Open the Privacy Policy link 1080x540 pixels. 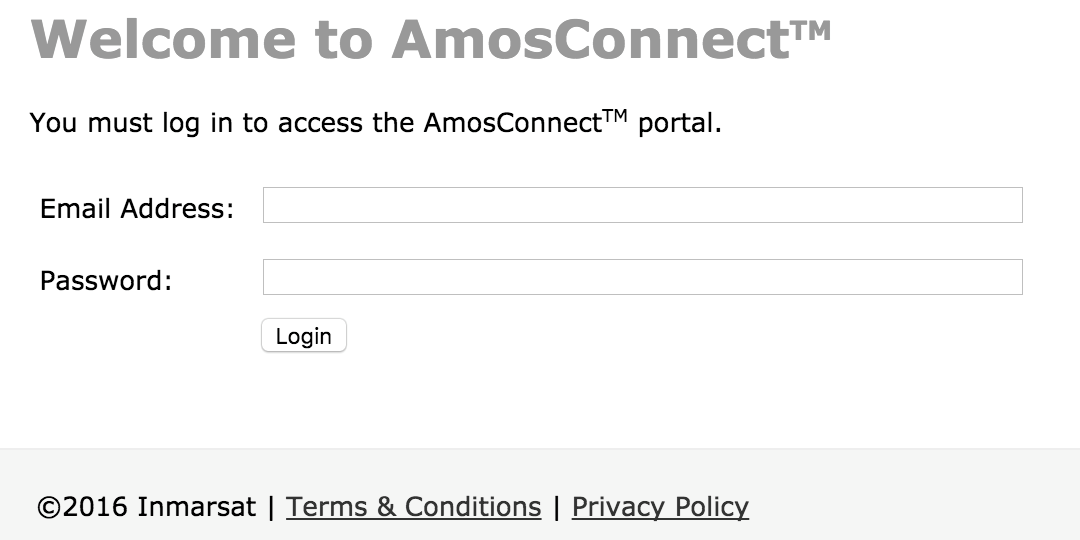tap(660, 507)
